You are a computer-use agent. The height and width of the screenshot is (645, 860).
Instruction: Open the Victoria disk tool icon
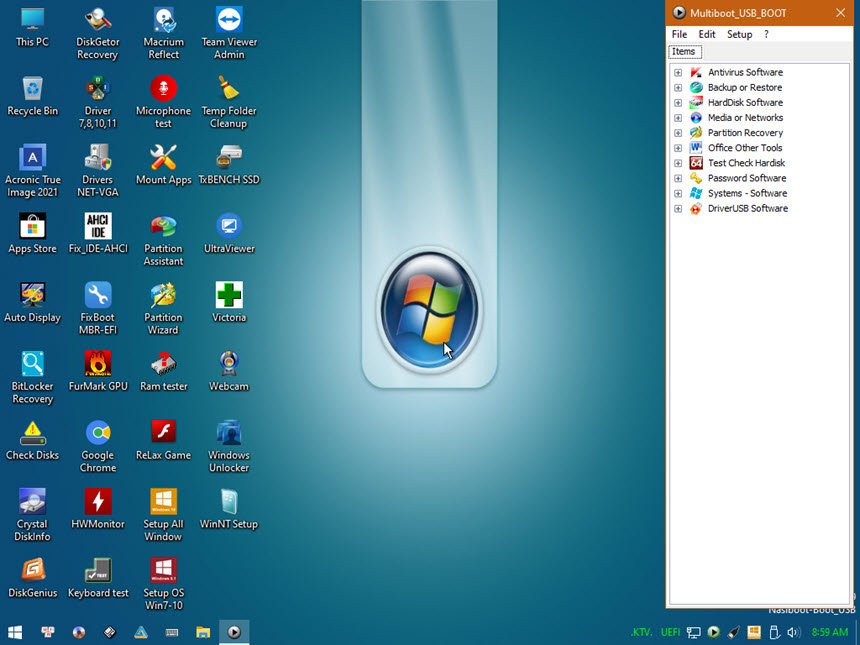(x=229, y=302)
